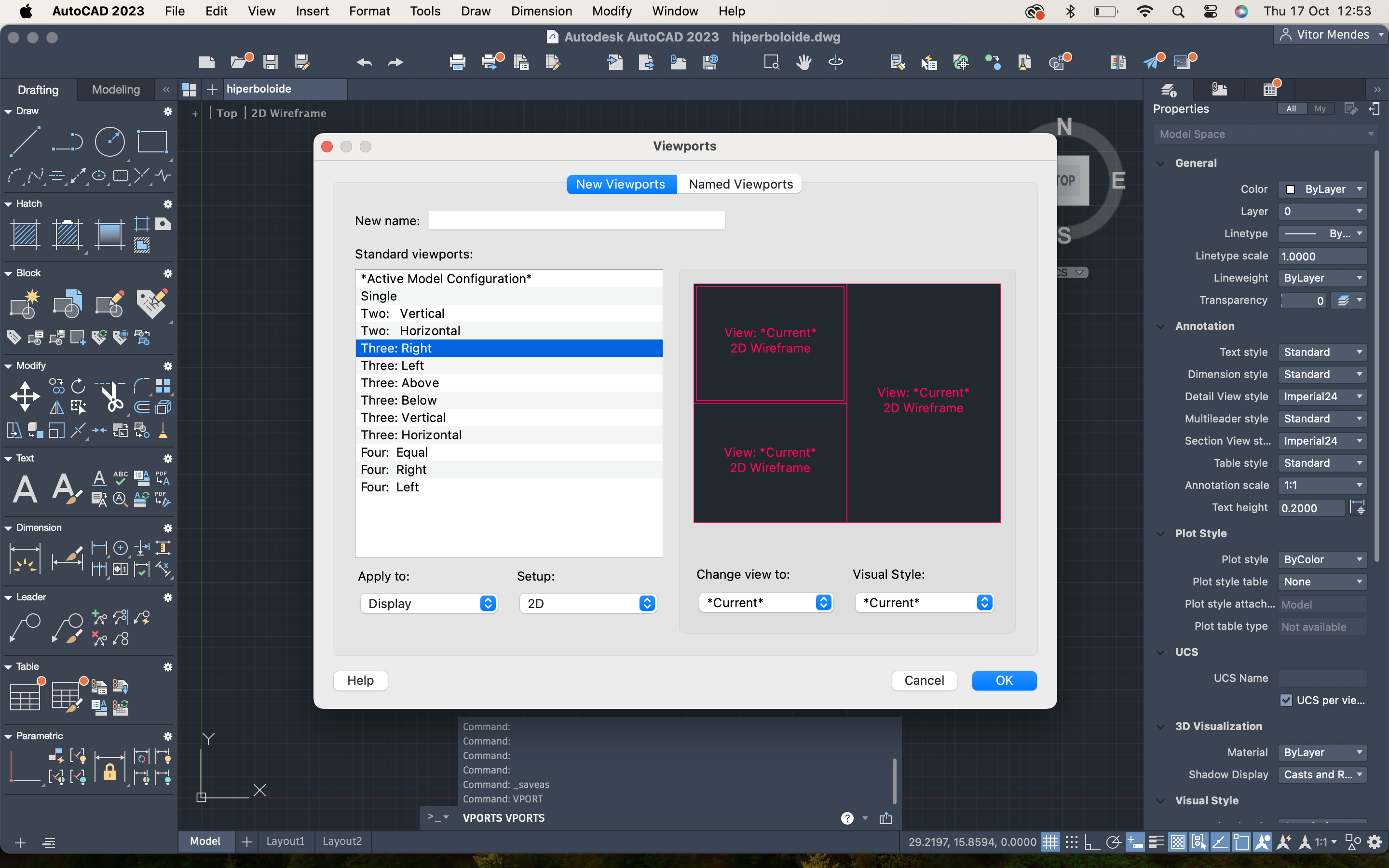This screenshot has width=1389, height=868.
Task: Switch to Named Viewports tab
Action: tap(740, 184)
